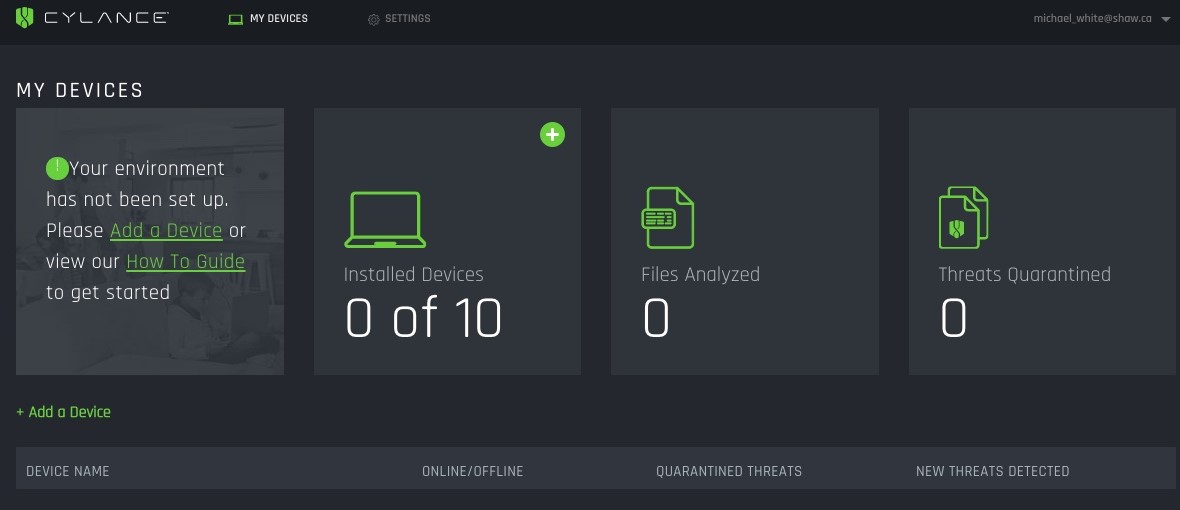Expand the michael_white@shaw.ca account dropdown arrow
Viewport: 1180px width, 510px height.
1166,20
